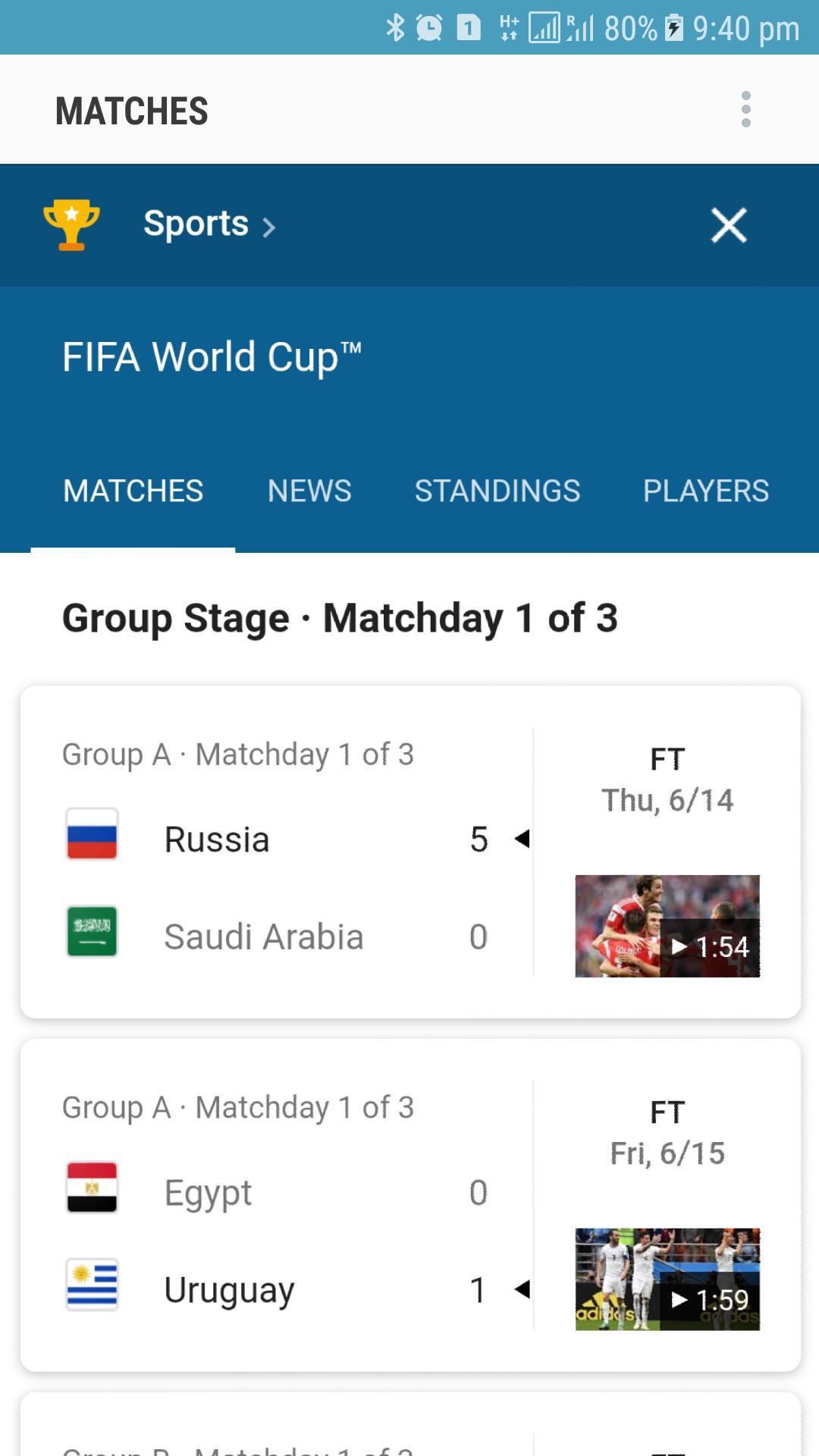This screenshot has height=1456, width=819.
Task: Tap the gold trophy icon
Action: click(x=71, y=224)
